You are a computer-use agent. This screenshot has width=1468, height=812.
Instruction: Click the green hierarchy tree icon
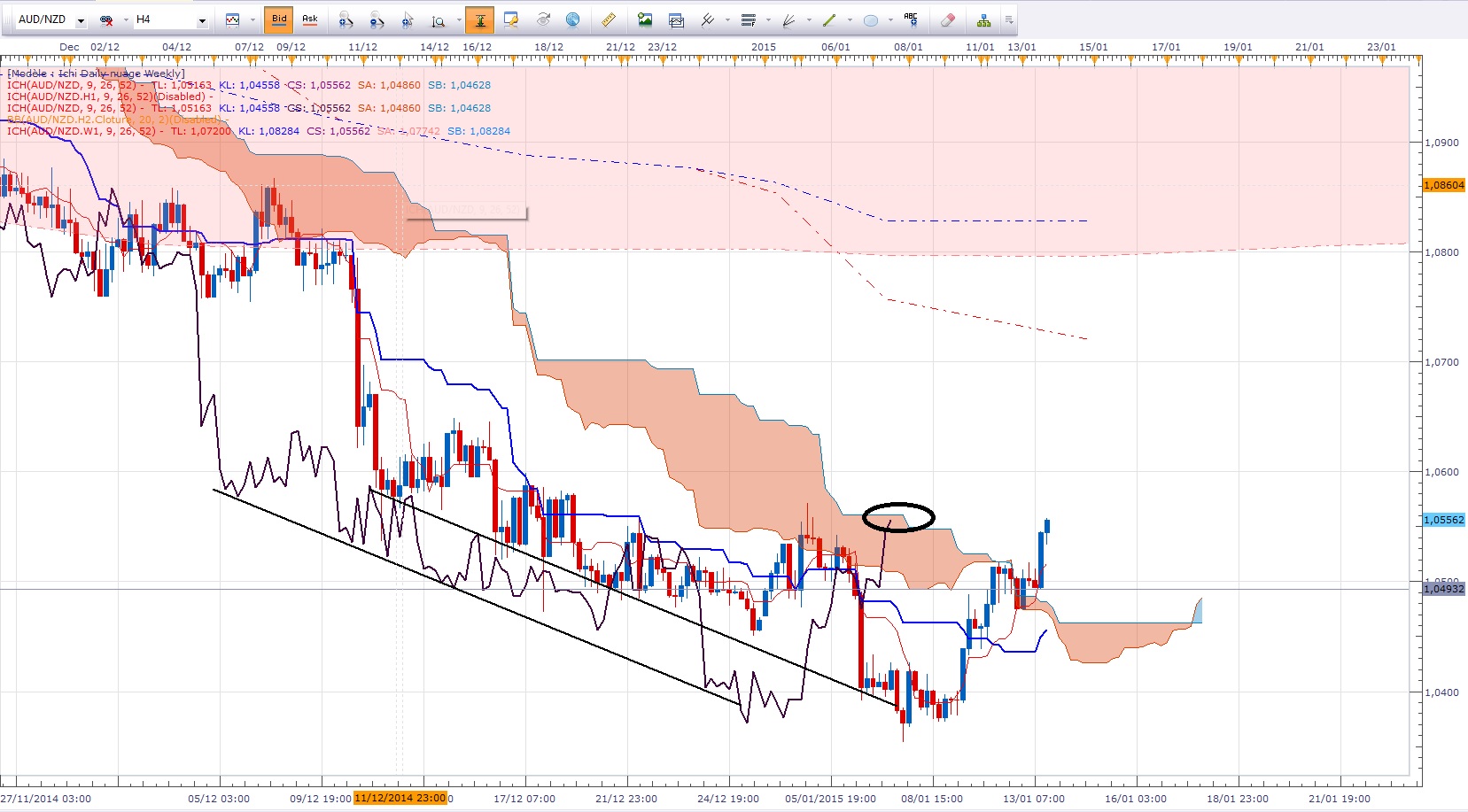[x=983, y=19]
